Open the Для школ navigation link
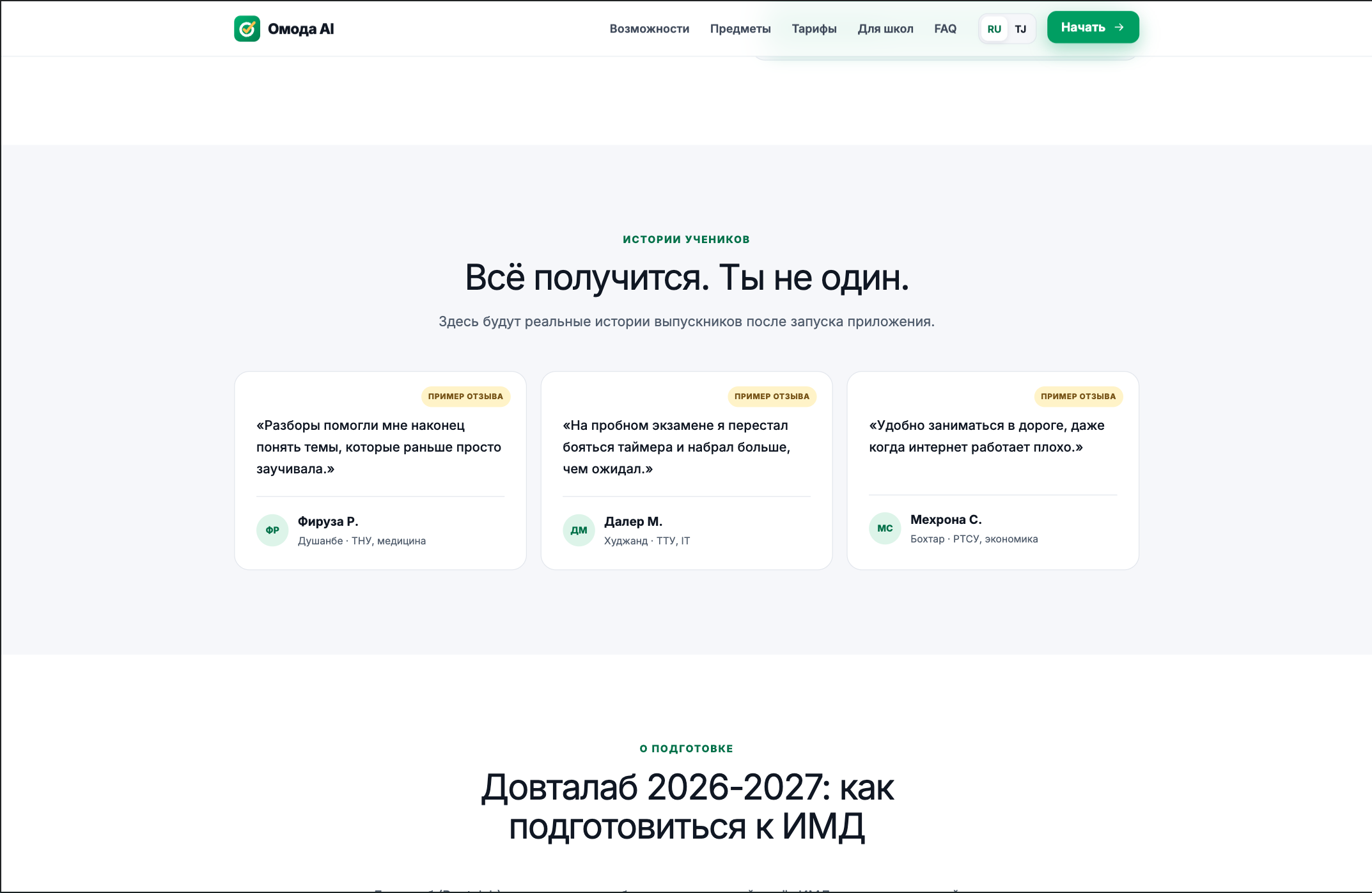The image size is (1372, 893). coord(885,29)
